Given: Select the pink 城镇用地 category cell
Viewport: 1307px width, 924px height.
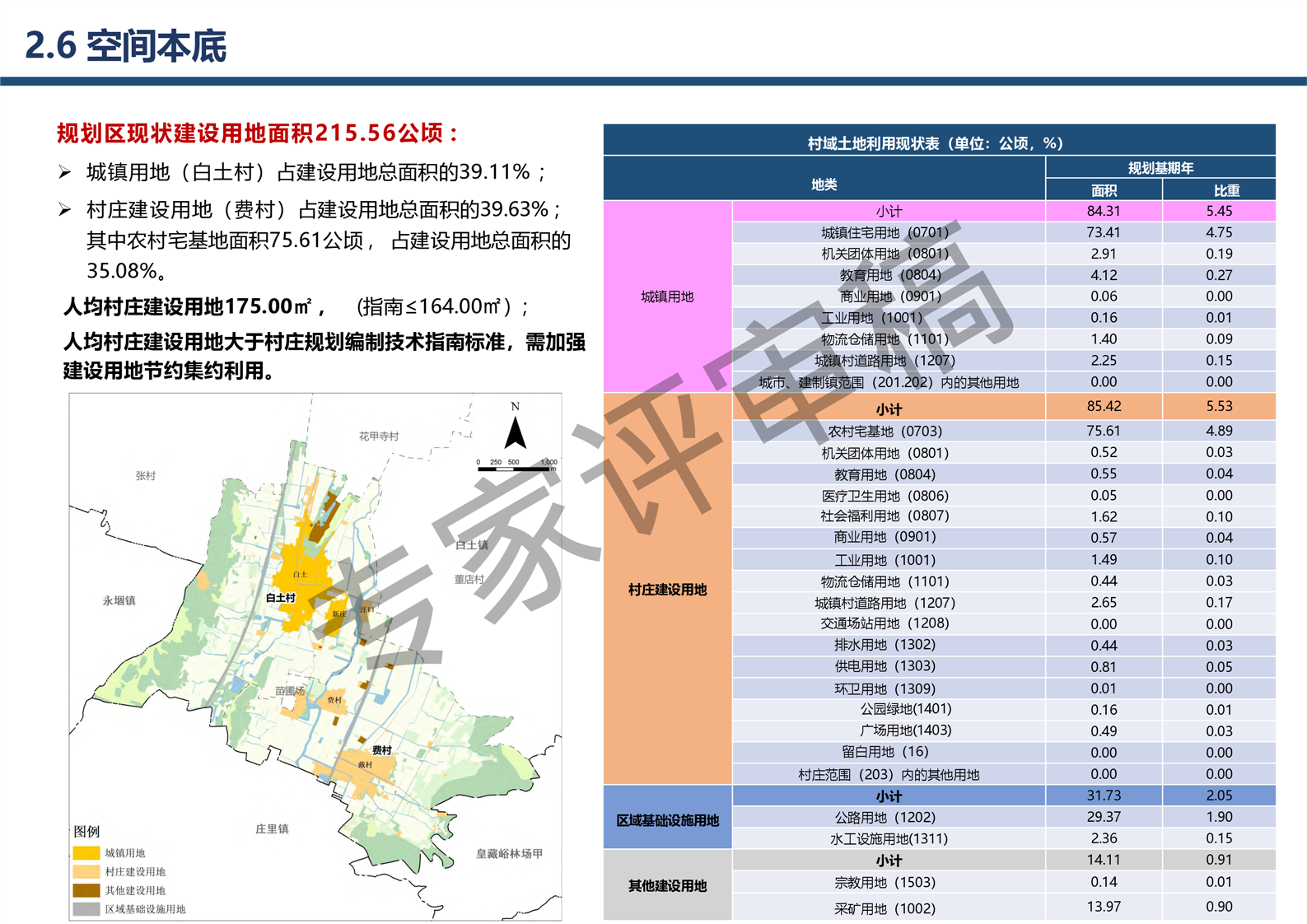Looking at the screenshot, I should click(667, 296).
